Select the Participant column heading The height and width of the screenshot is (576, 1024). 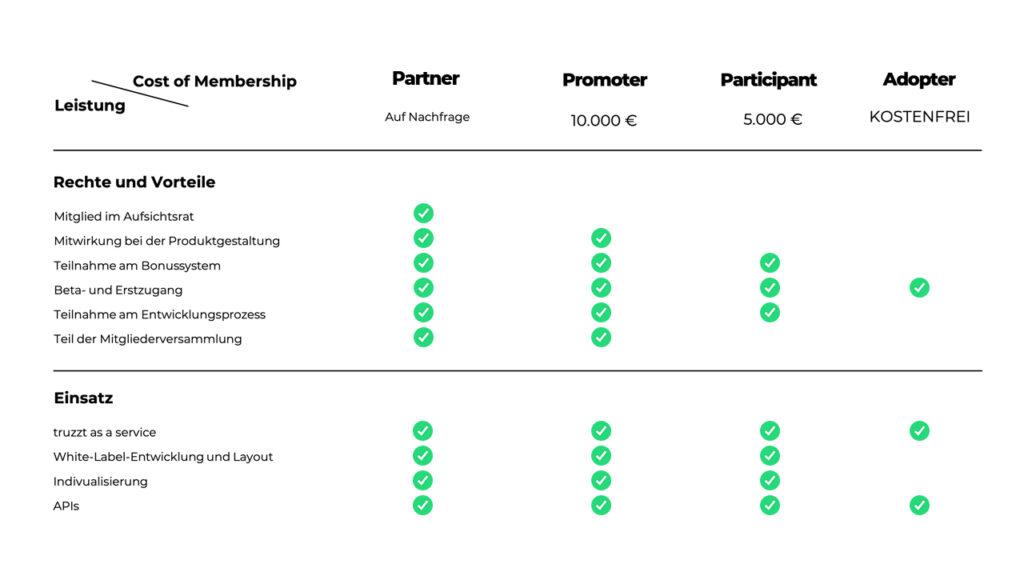pos(769,80)
